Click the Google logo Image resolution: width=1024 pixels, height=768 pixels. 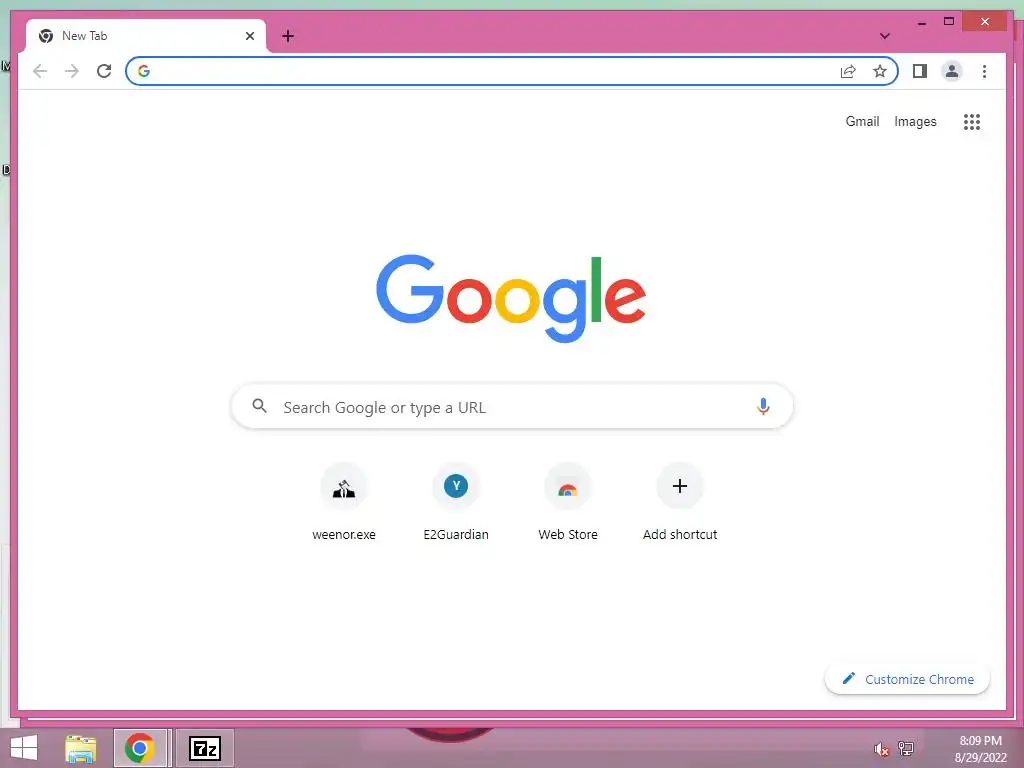point(511,298)
